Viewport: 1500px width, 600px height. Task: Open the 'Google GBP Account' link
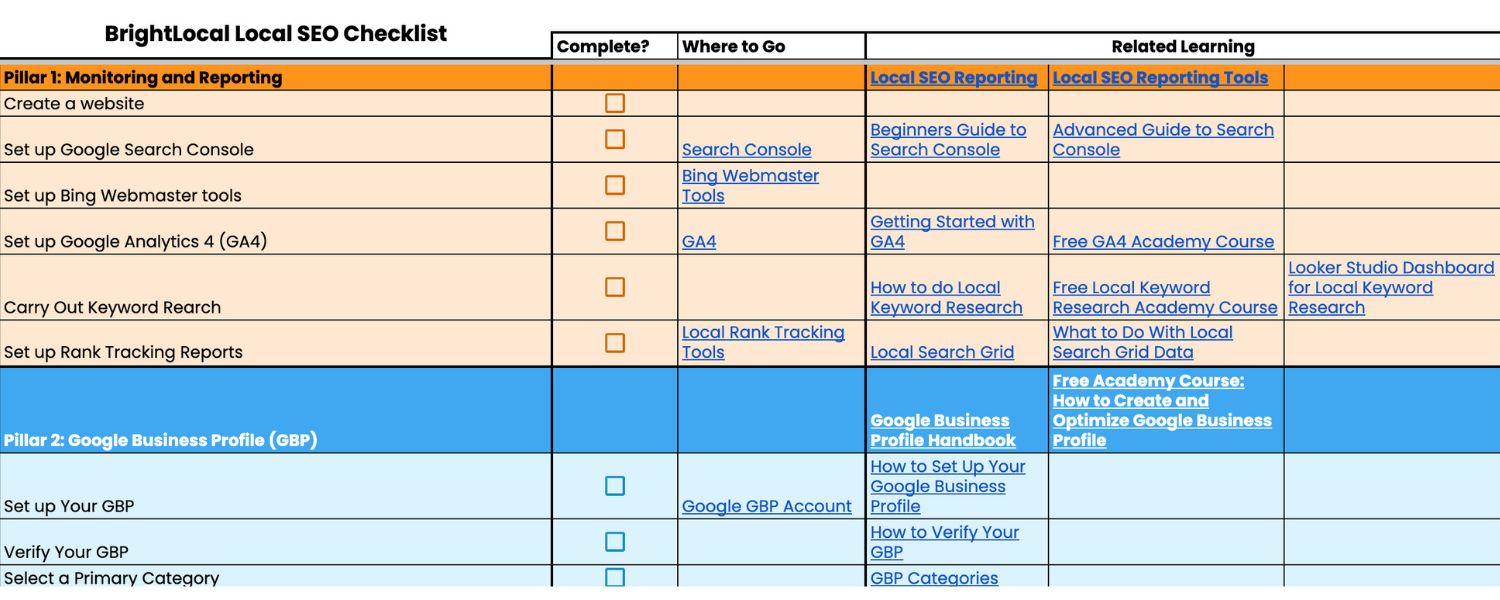[766, 506]
